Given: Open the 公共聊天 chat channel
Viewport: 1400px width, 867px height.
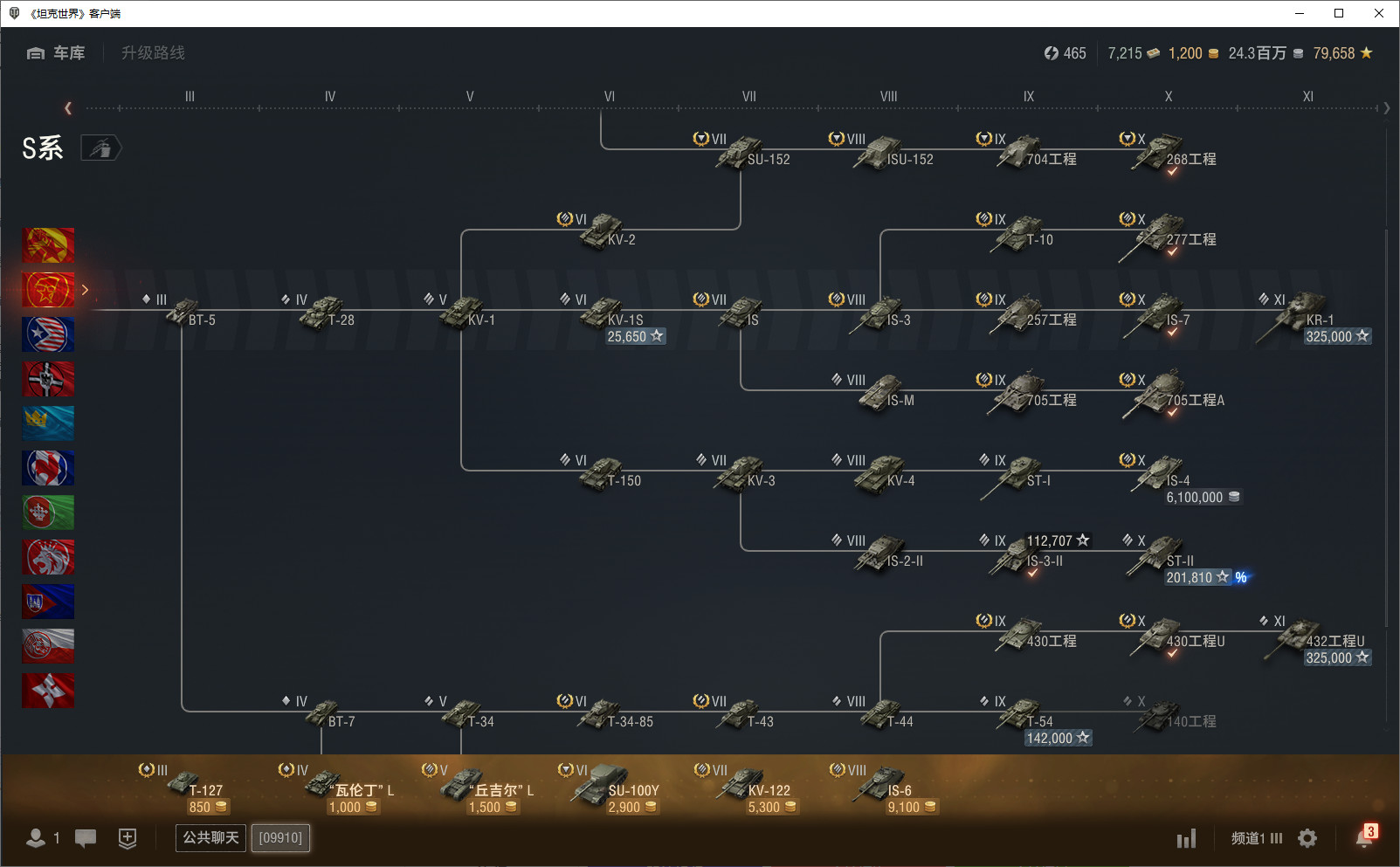Looking at the screenshot, I should click(x=210, y=838).
